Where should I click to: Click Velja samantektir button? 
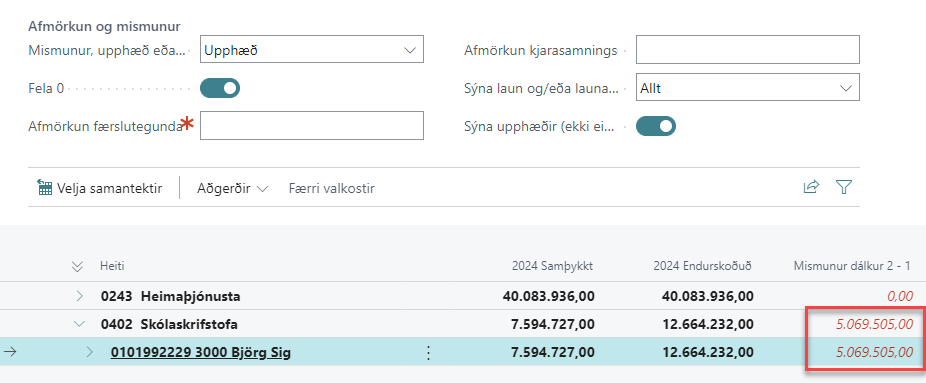[x=99, y=189]
